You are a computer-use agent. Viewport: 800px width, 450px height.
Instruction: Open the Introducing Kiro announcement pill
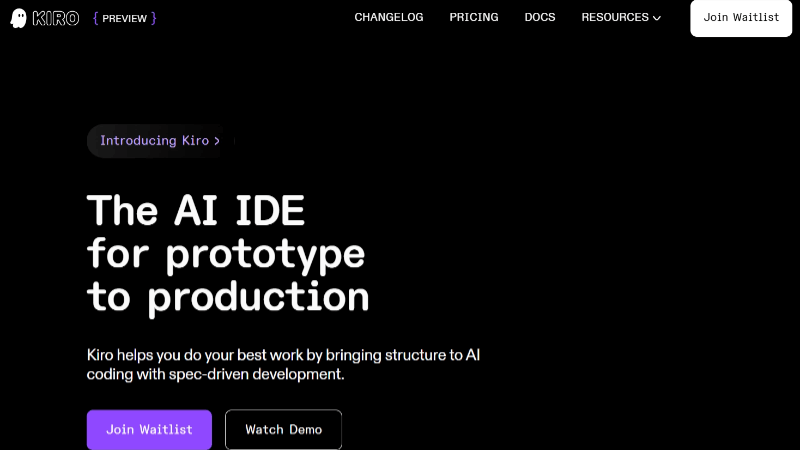click(x=160, y=141)
